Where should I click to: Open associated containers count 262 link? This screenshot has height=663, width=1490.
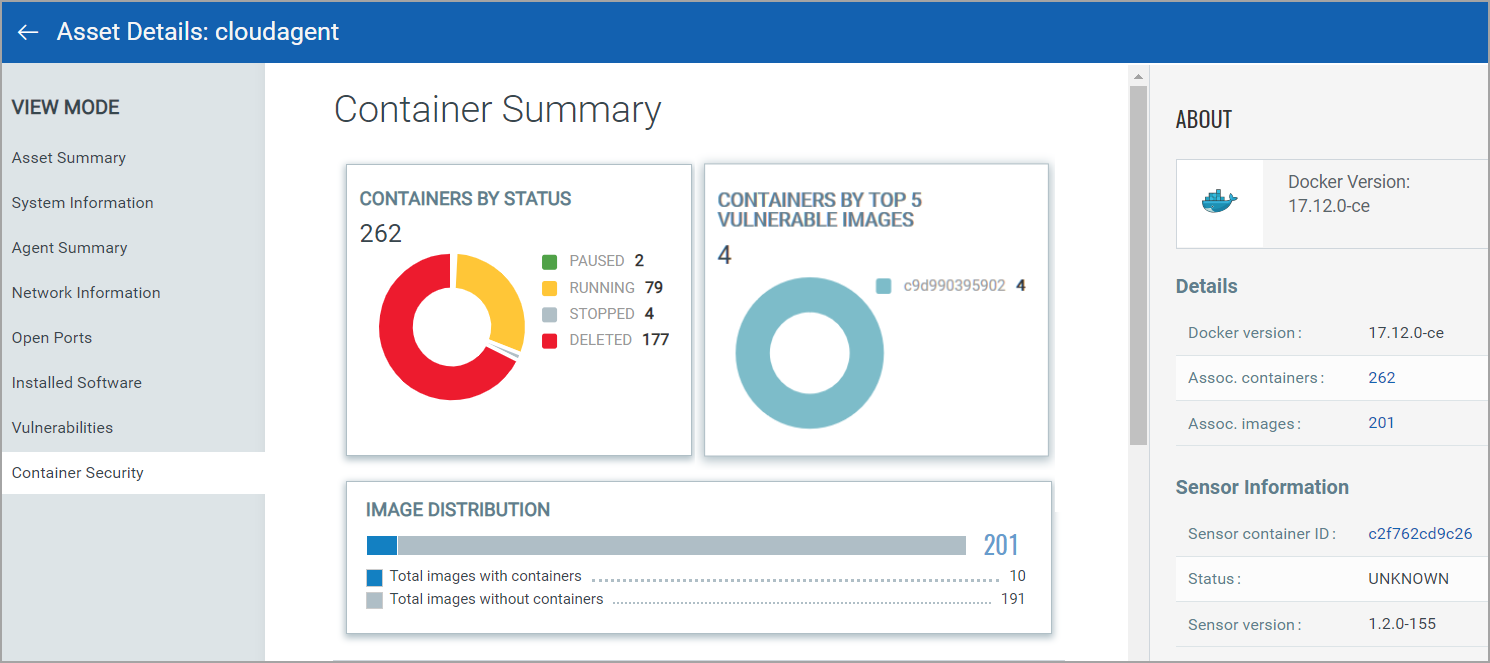coord(1382,378)
